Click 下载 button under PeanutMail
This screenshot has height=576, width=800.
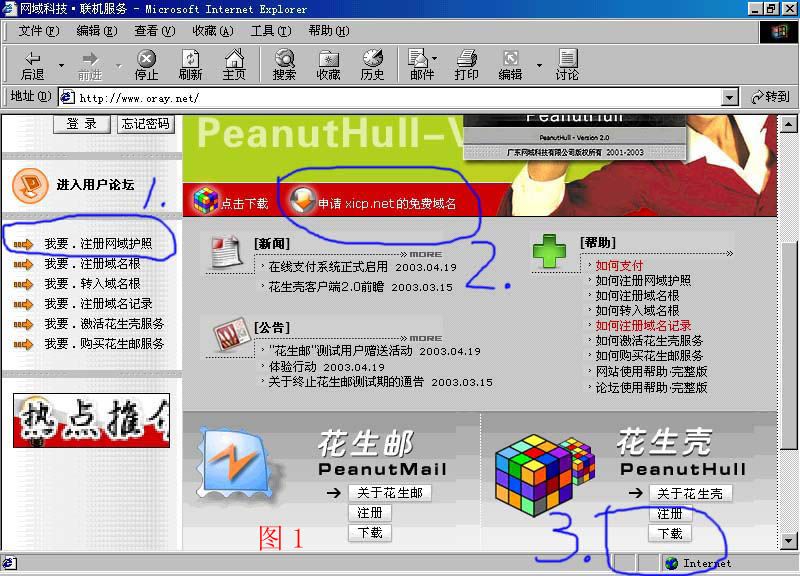(370, 533)
